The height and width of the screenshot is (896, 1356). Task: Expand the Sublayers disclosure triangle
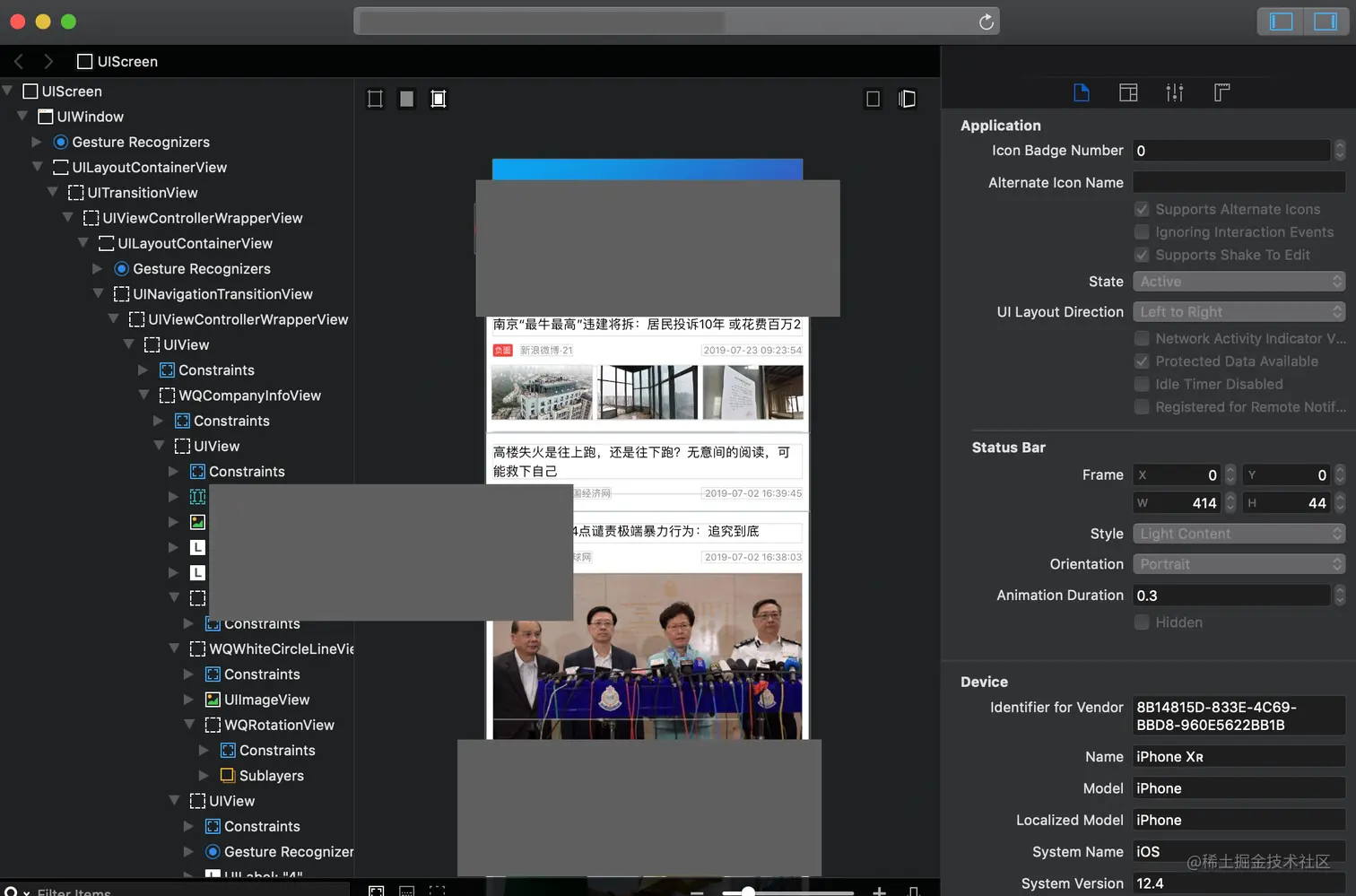coord(204,775)
